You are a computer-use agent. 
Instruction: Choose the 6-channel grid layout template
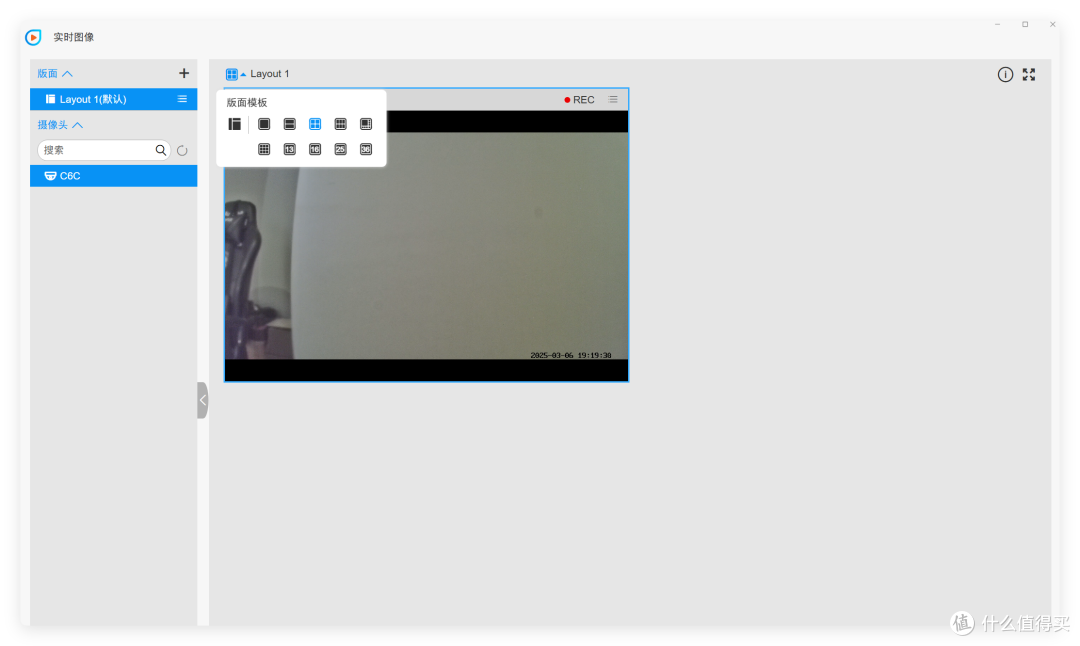pos(340,124)
